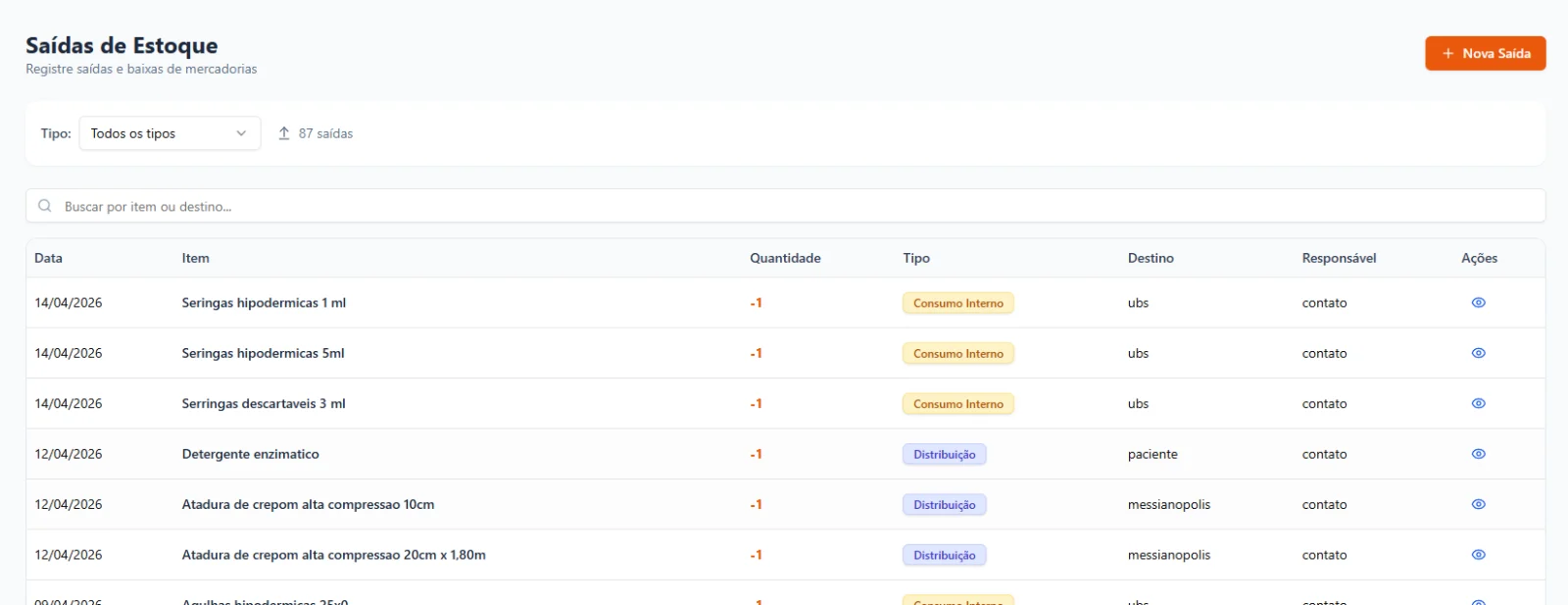Click the Quantidade column header
The image size is (1568, 605).
[785, 258]
